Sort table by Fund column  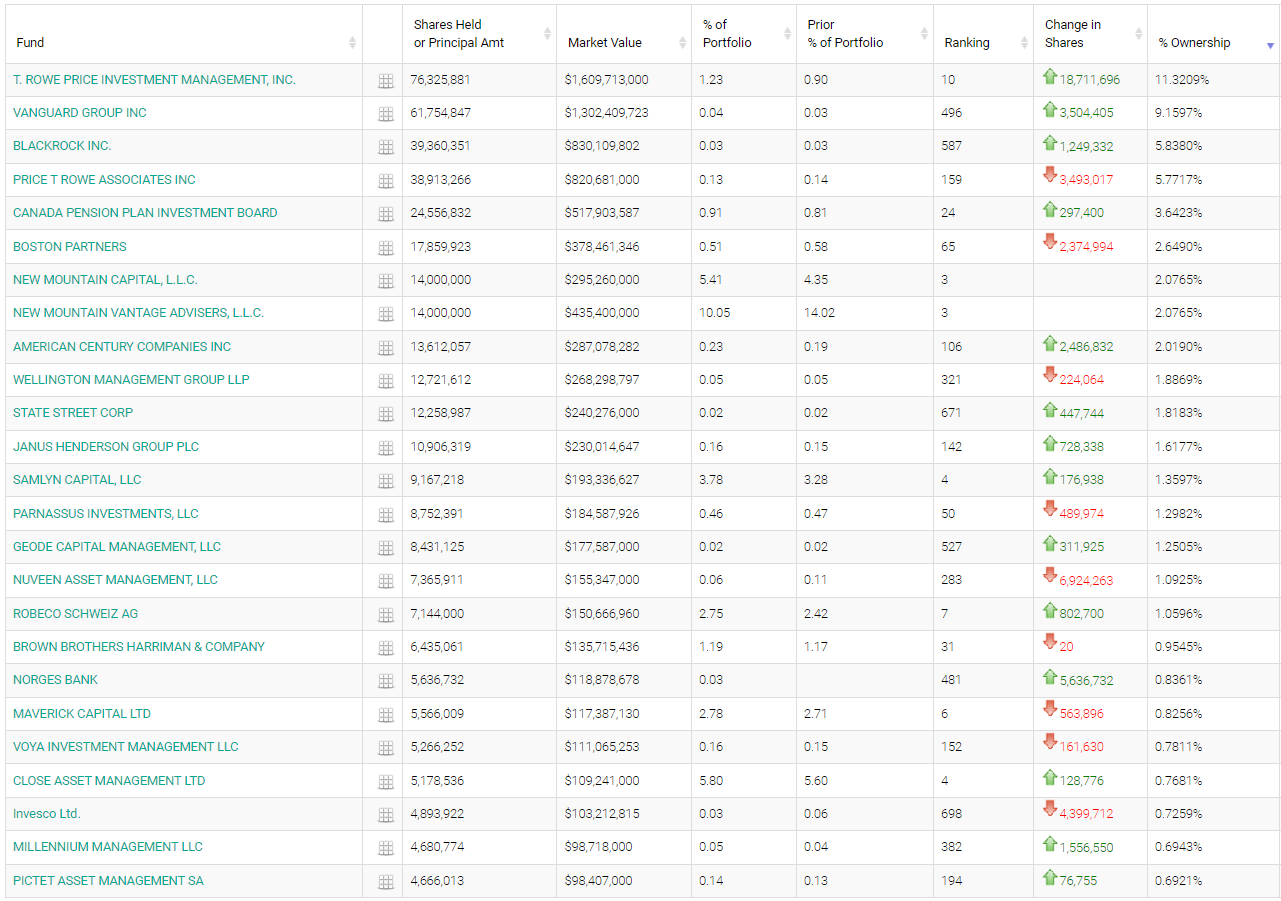coord(183,34)
